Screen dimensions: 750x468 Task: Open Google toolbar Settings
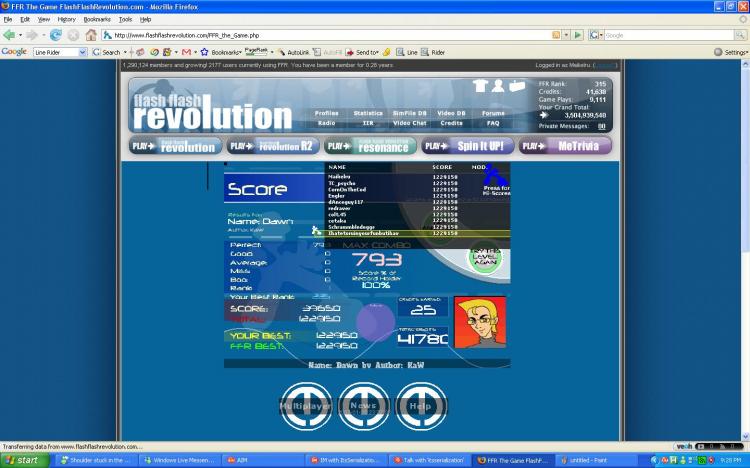730,52
